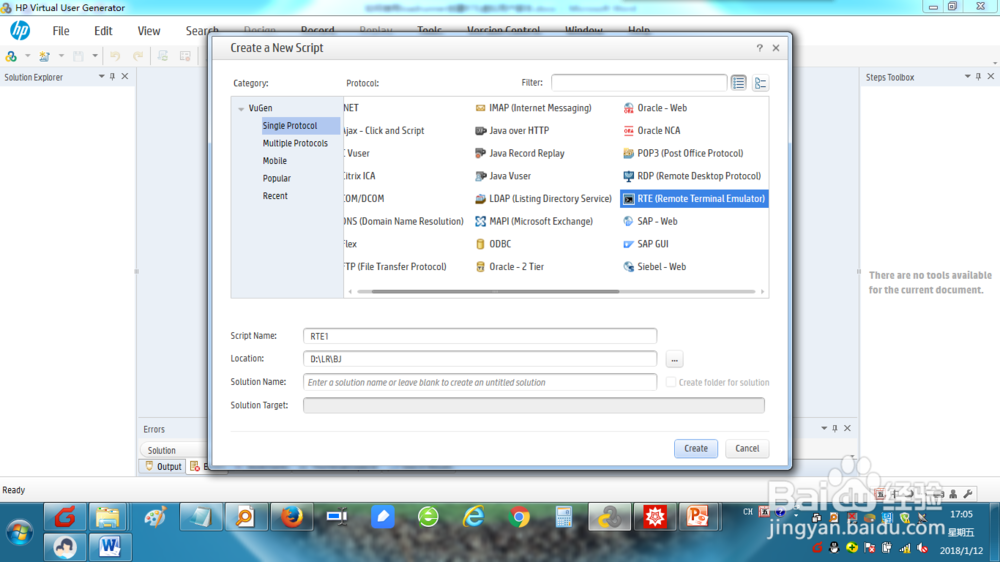Viewport: 1000px width, 562px height.
Task: Open Internet Explorer from the taskbar
Action: 473,517
